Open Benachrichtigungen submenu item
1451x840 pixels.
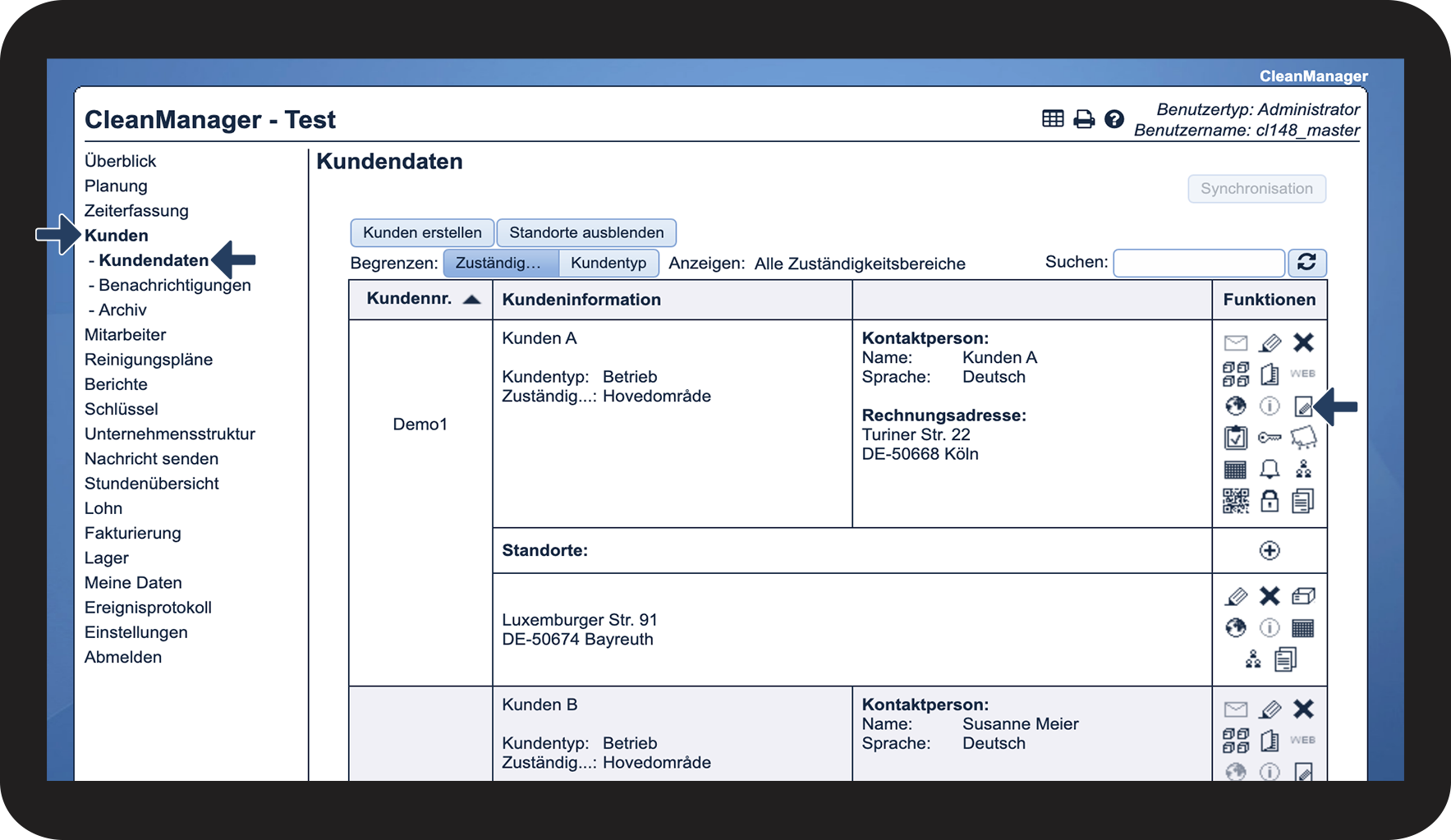175,285
